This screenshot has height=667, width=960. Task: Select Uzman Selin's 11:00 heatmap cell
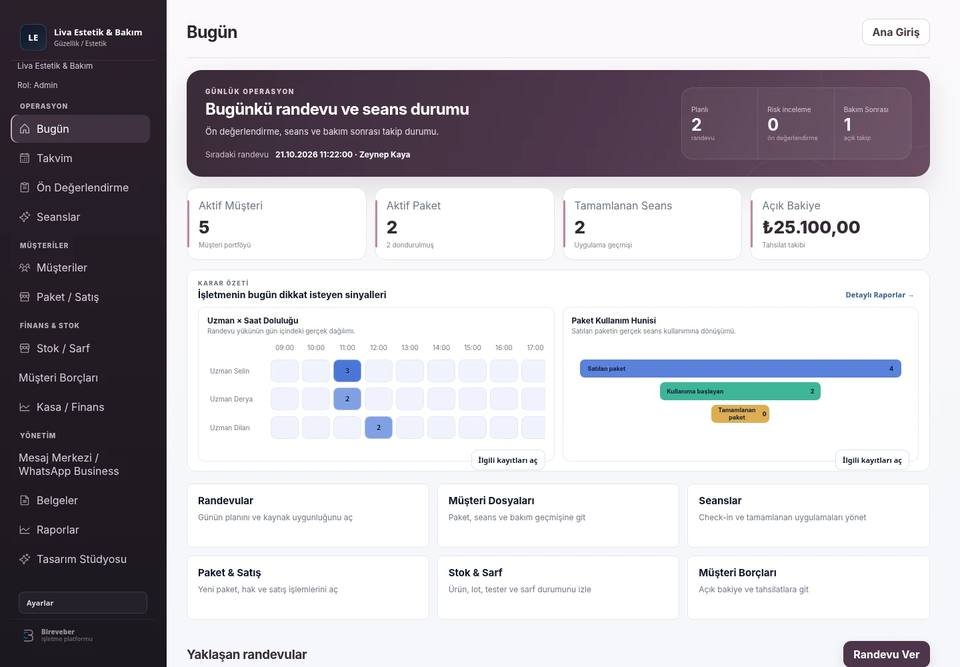347,371
